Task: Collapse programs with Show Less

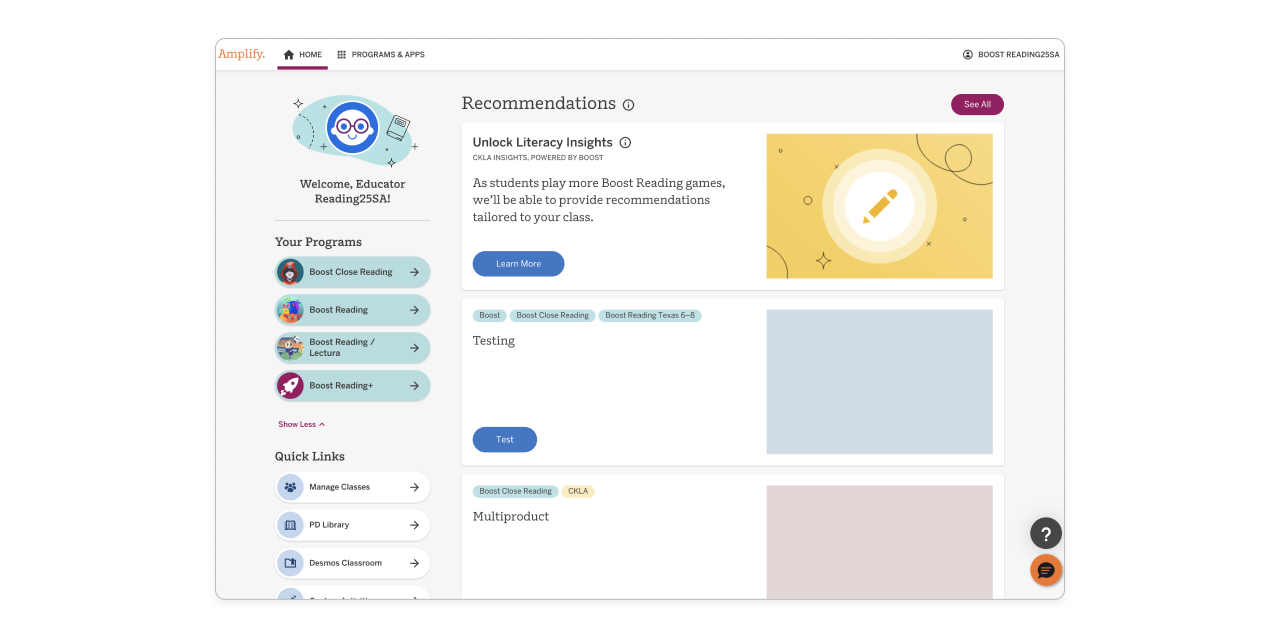Action: (x=301, y=424)
